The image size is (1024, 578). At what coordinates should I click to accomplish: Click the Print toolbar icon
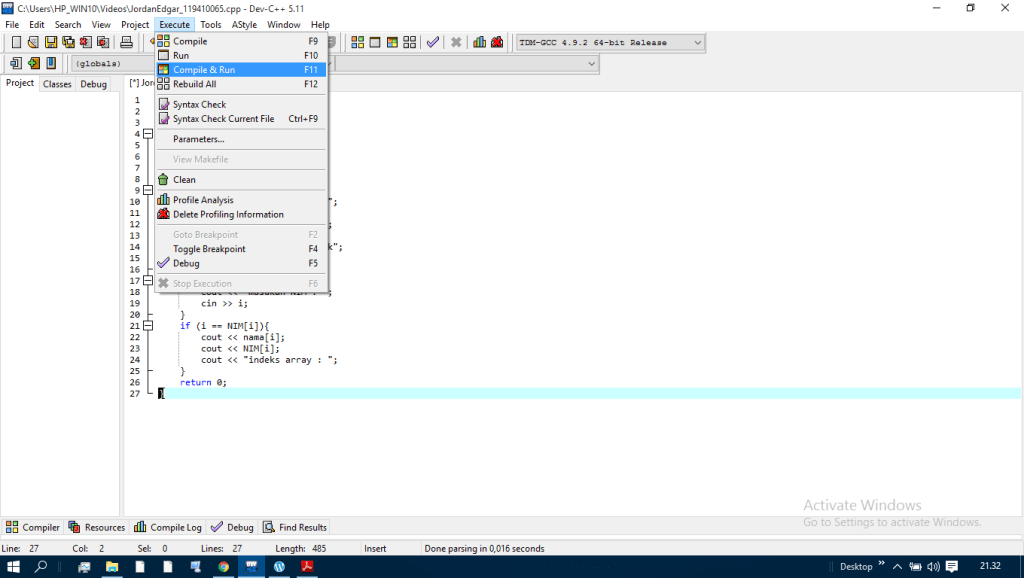(127, 43)
